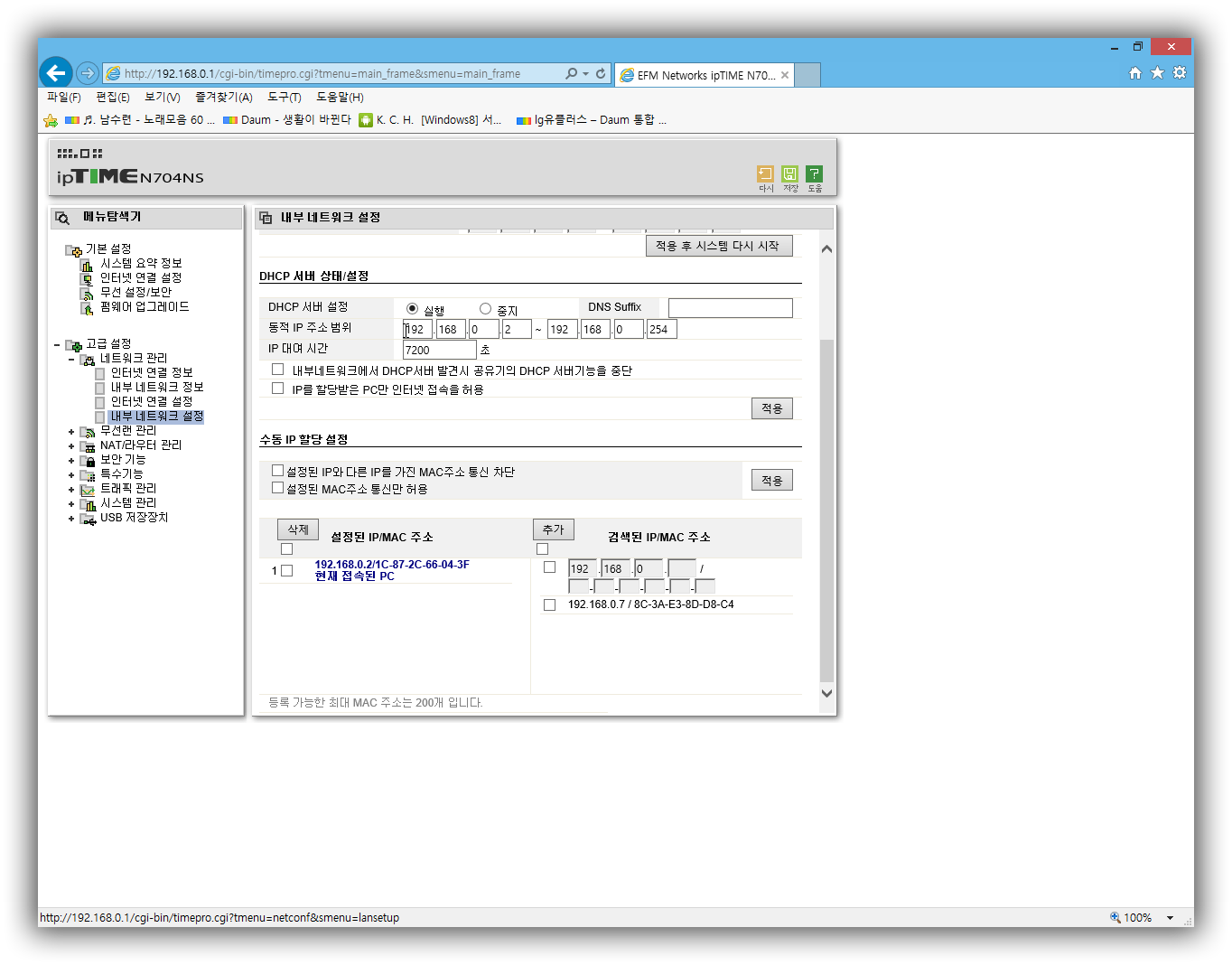
Task: Collapse the 고급 설정 tree node
Action: click(57, 345)
